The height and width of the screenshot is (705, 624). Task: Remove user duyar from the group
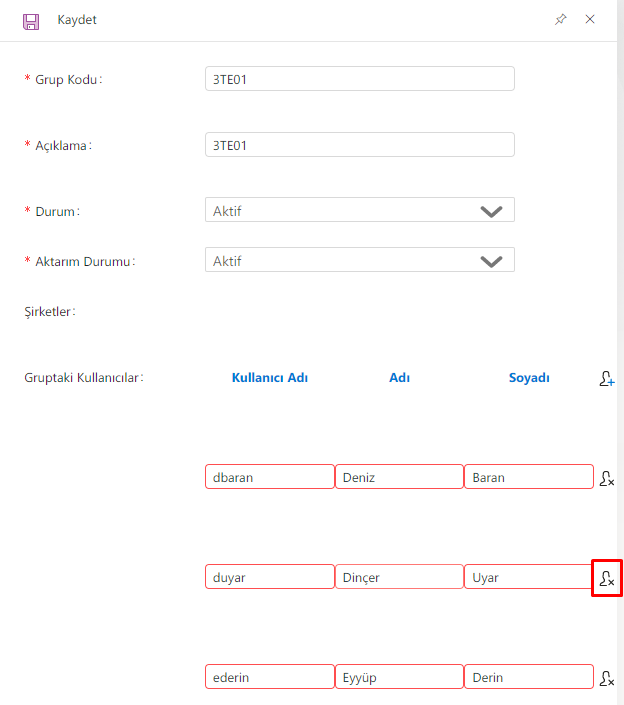[607, 578]
